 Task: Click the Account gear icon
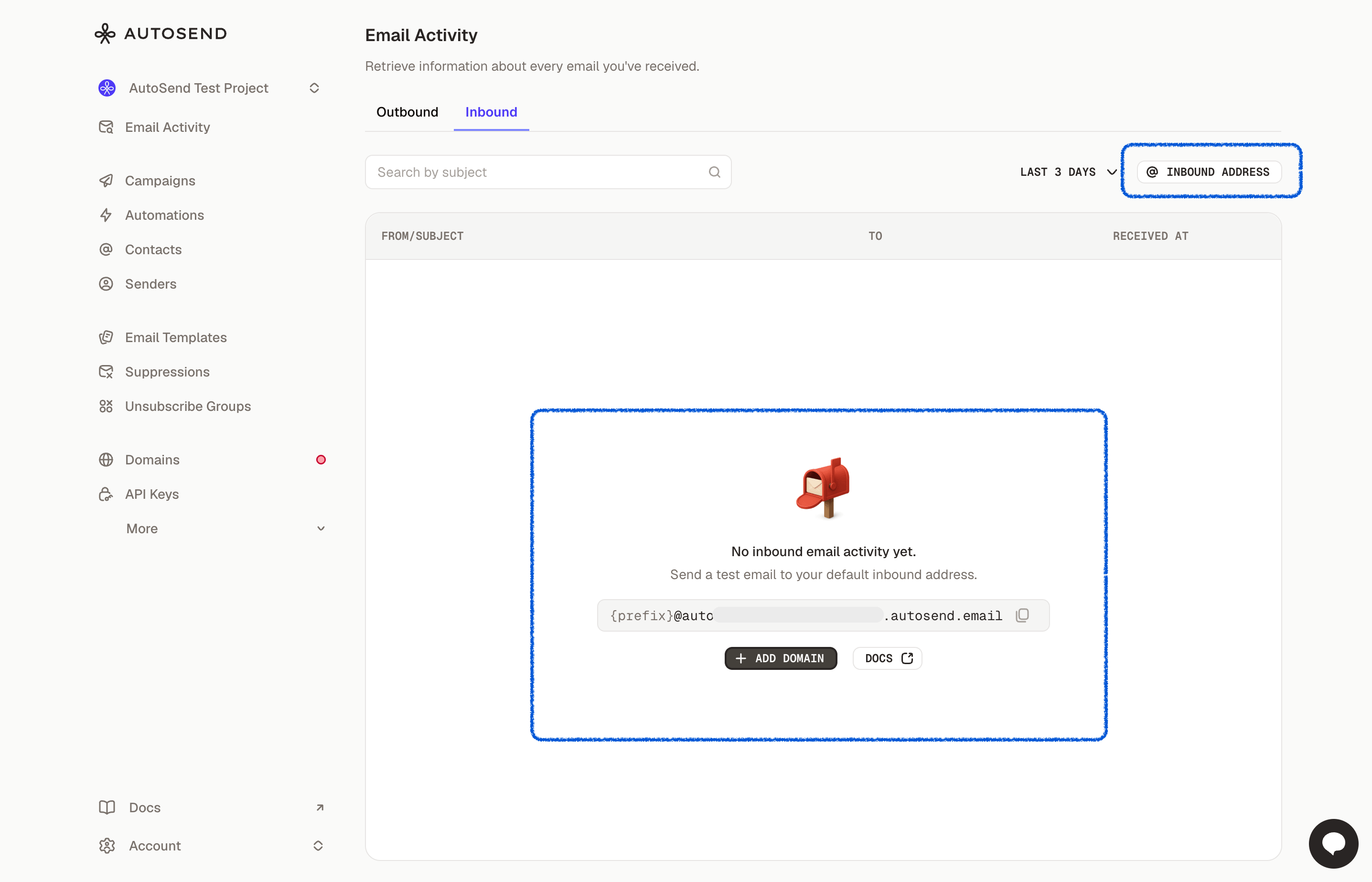(x=107, y=845)
